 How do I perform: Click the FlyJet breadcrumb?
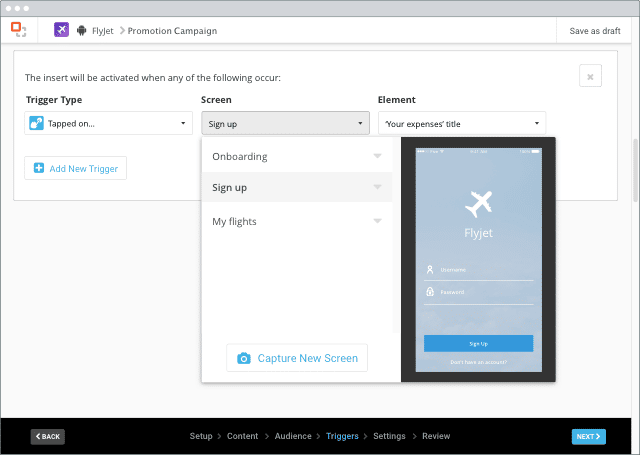(102, 31)
